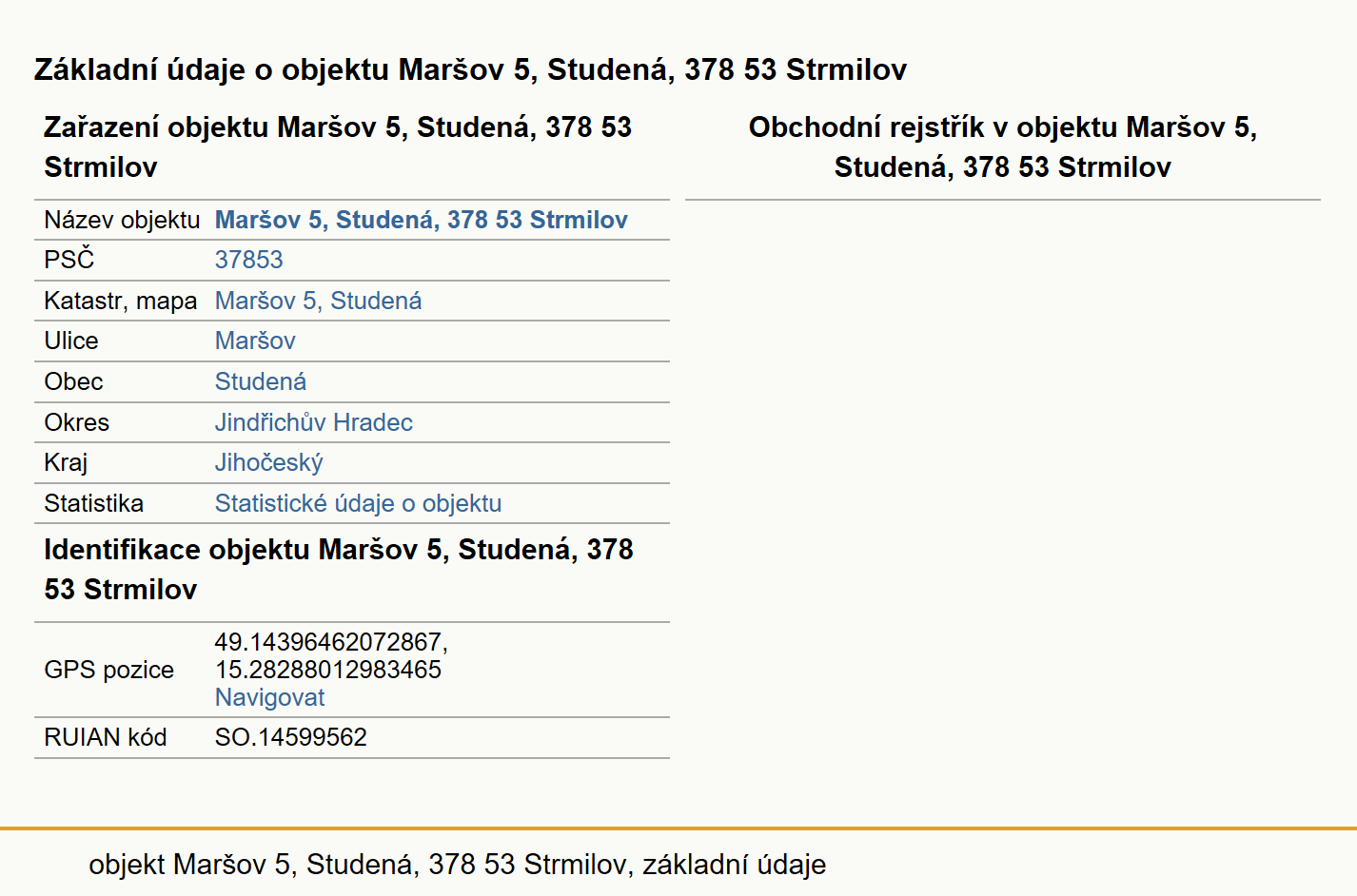Click the Zařazení objektu section heading
This screenshot has height=896, width=1357.
(338, 146)
